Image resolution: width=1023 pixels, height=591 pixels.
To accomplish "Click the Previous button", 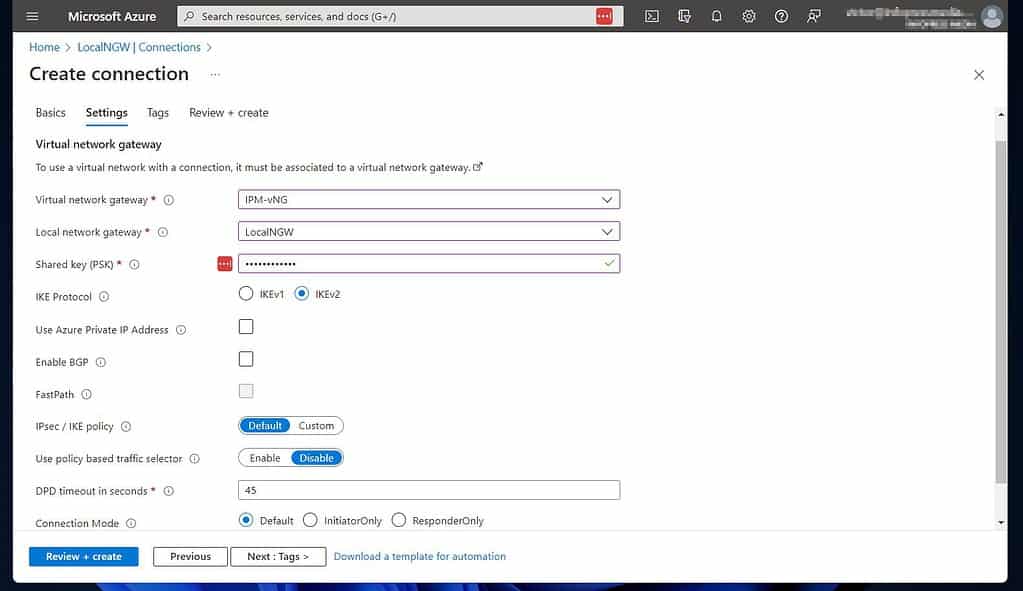I will [x=191, y=556].
